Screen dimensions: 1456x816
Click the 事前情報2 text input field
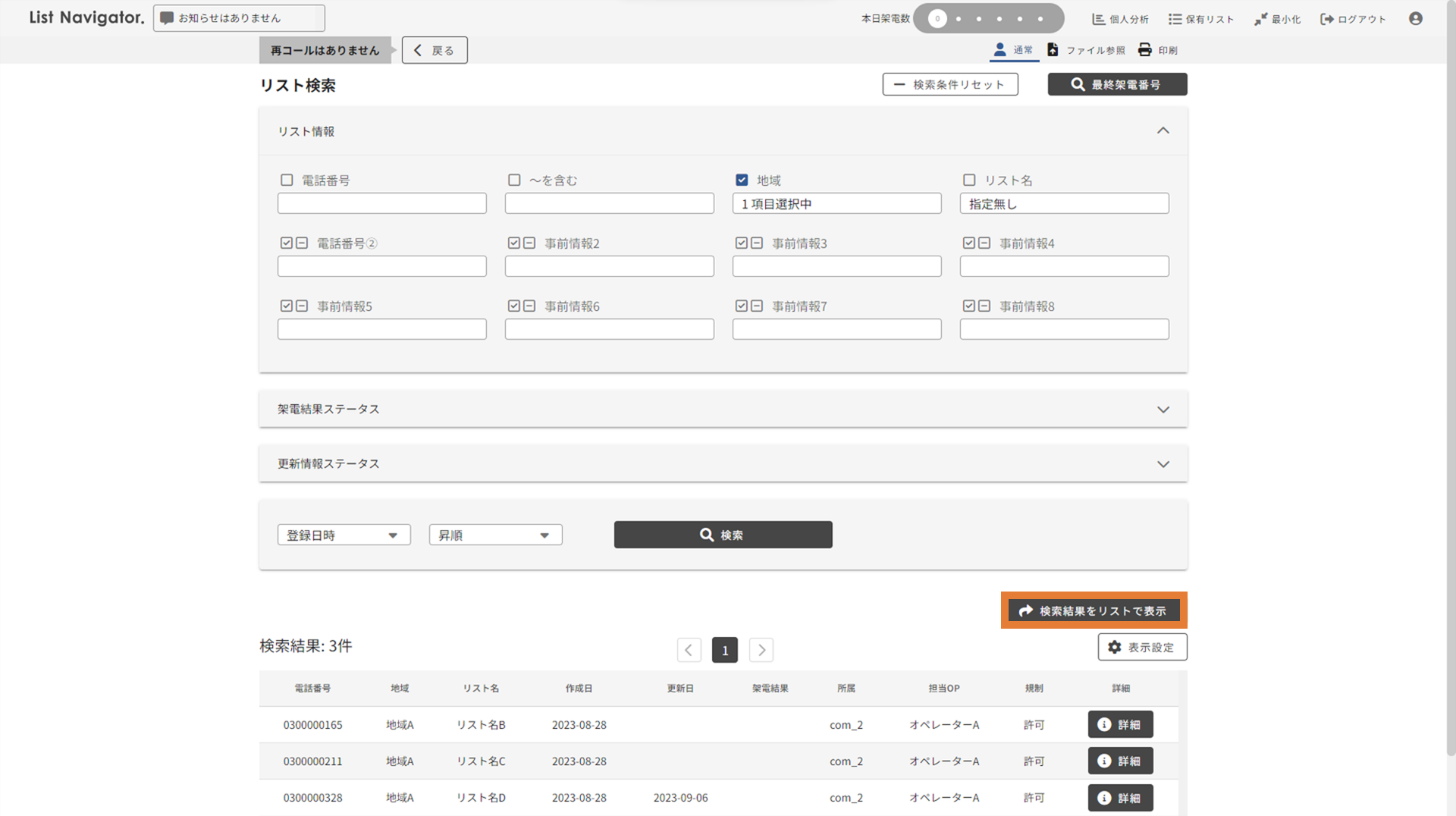click(609, 266)
